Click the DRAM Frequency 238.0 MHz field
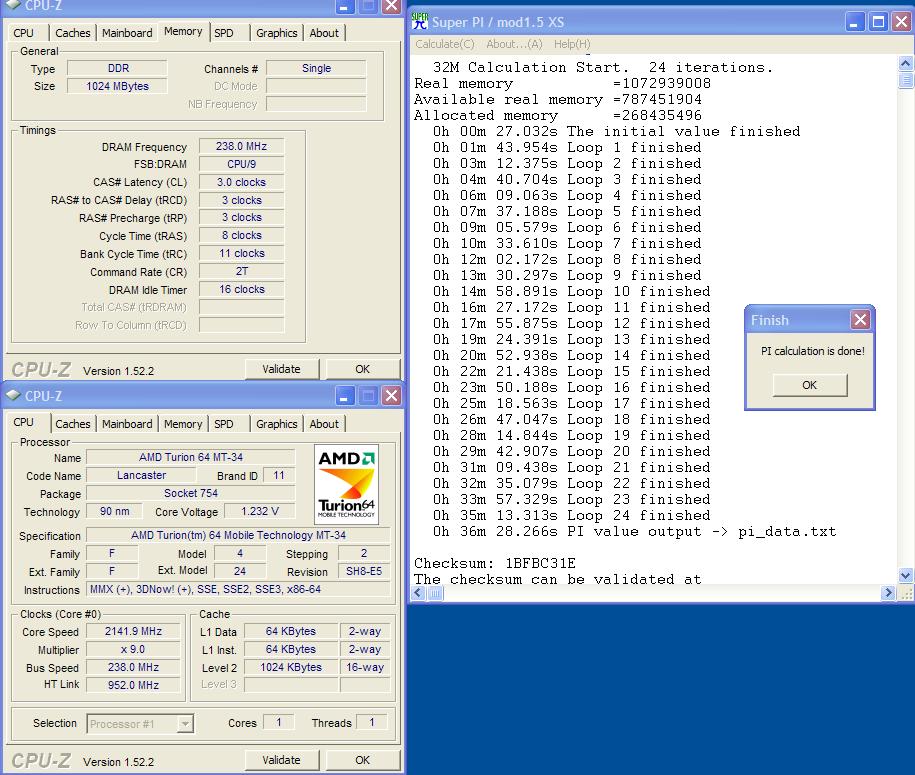Screen dimensions: 915x775 242,146
